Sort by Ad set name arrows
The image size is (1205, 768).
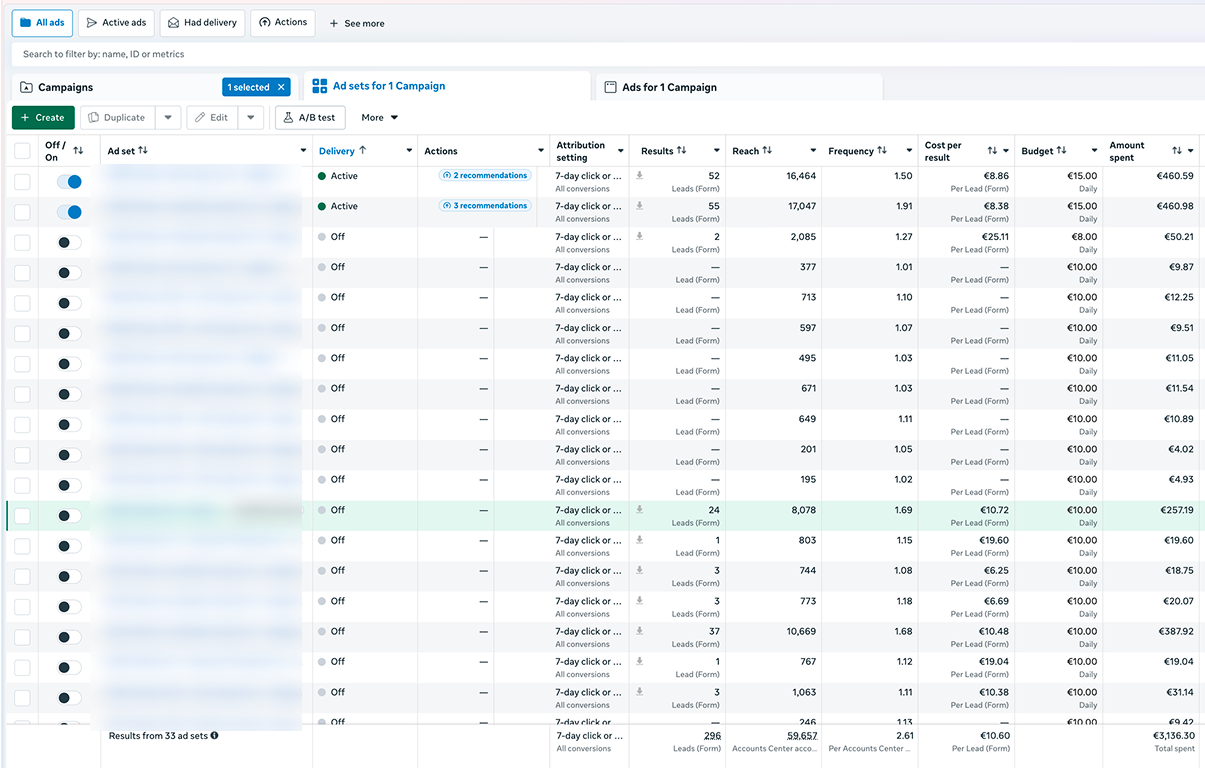point(143,151)
